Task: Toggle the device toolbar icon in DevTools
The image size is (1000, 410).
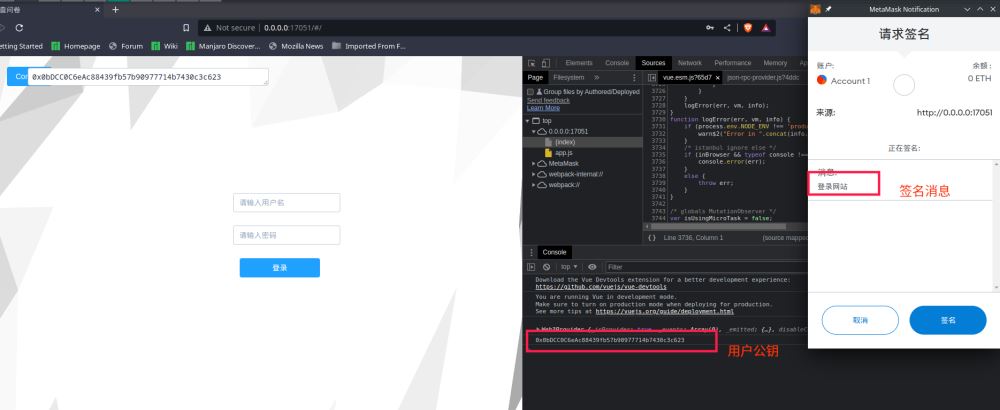Action: click(545, 63)
